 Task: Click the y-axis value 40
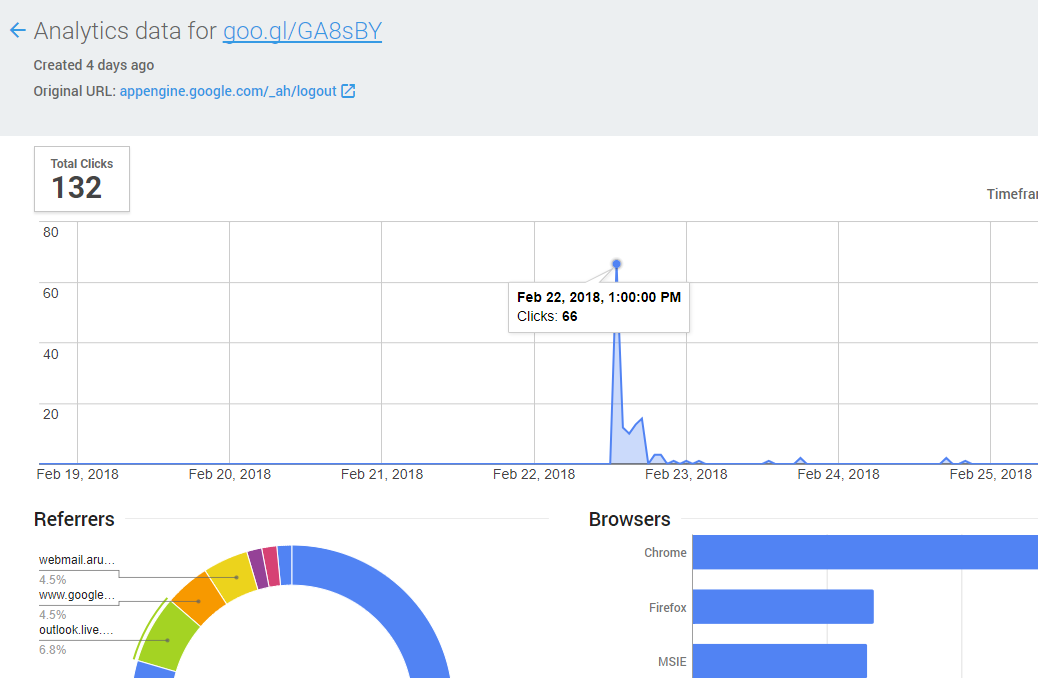[51, 354]
